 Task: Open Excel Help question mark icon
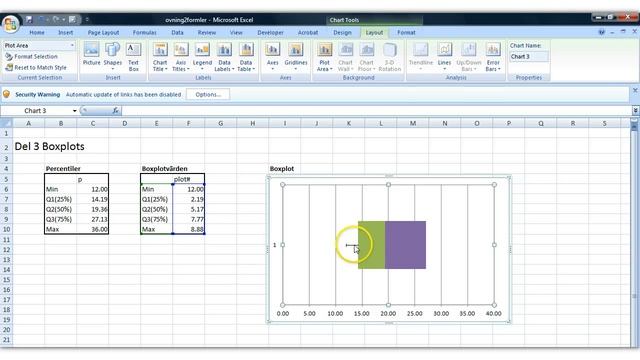(602, 32)
